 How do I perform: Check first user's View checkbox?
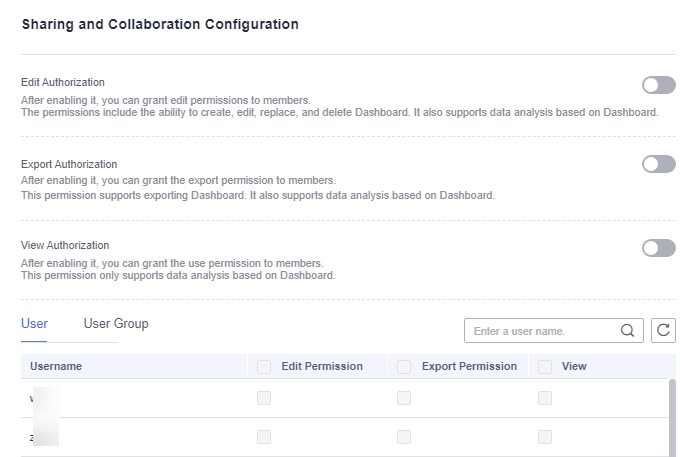[x=545, y=398]
